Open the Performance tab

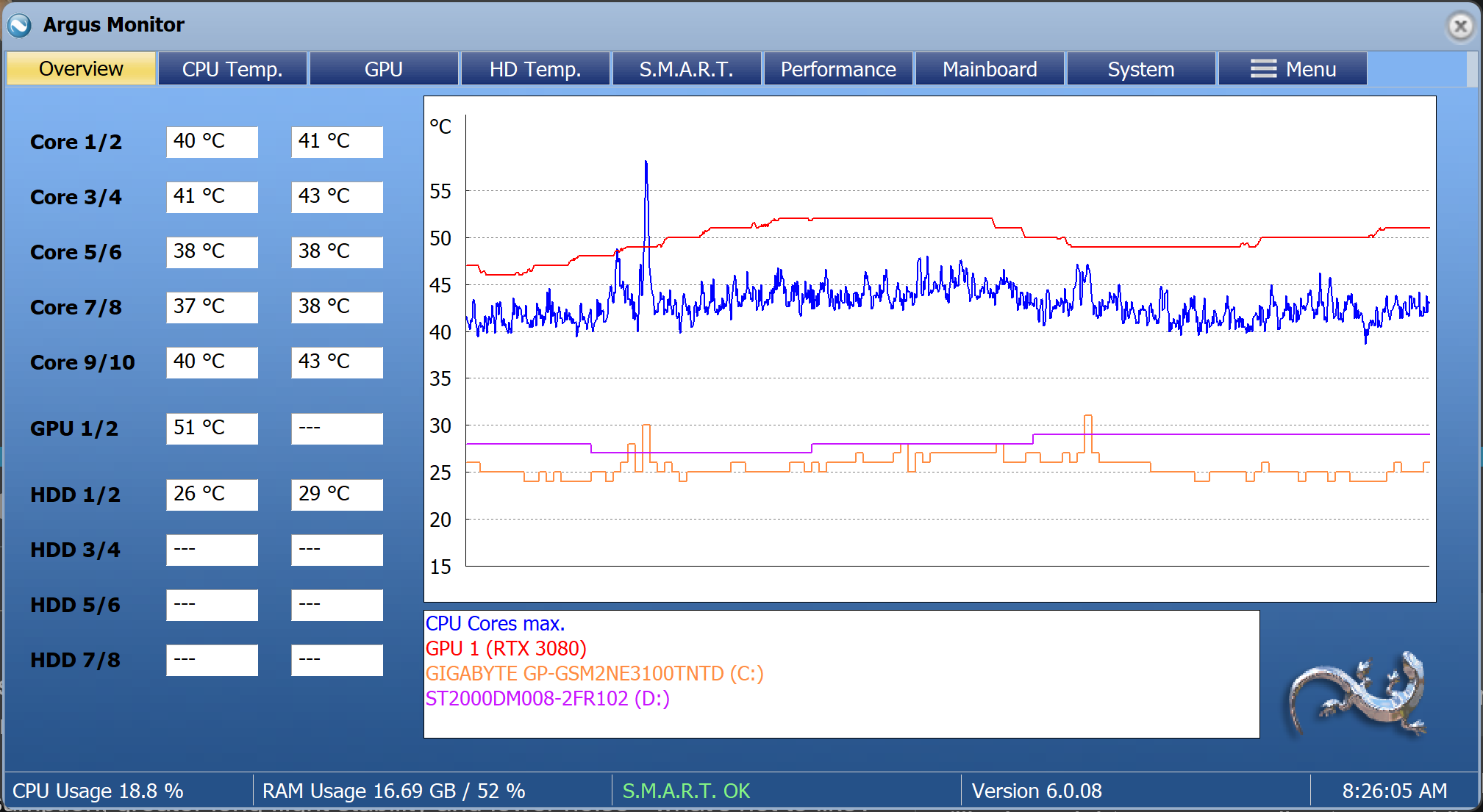click(x=838, y=69)
